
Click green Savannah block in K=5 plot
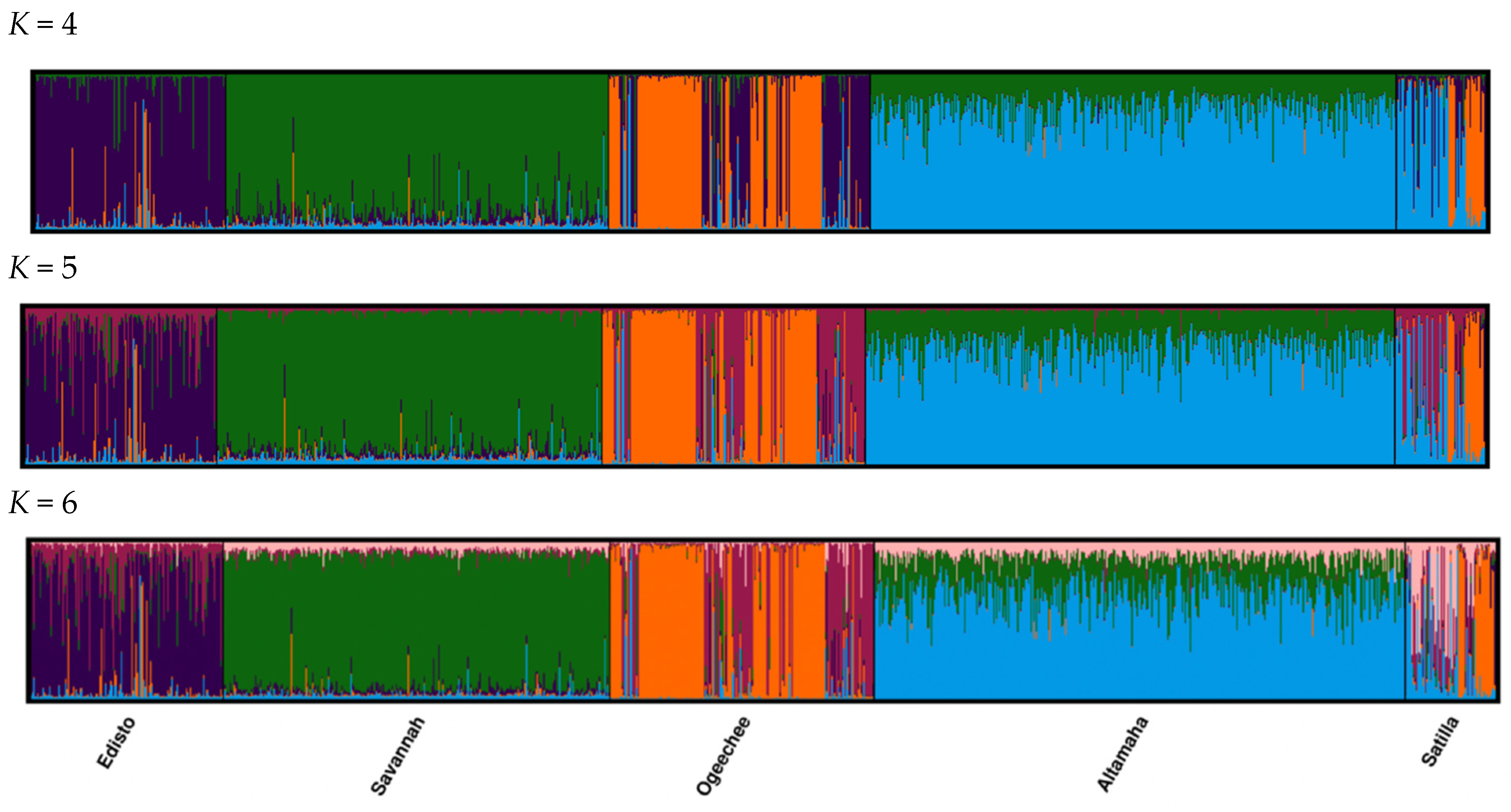coord(411,364)
